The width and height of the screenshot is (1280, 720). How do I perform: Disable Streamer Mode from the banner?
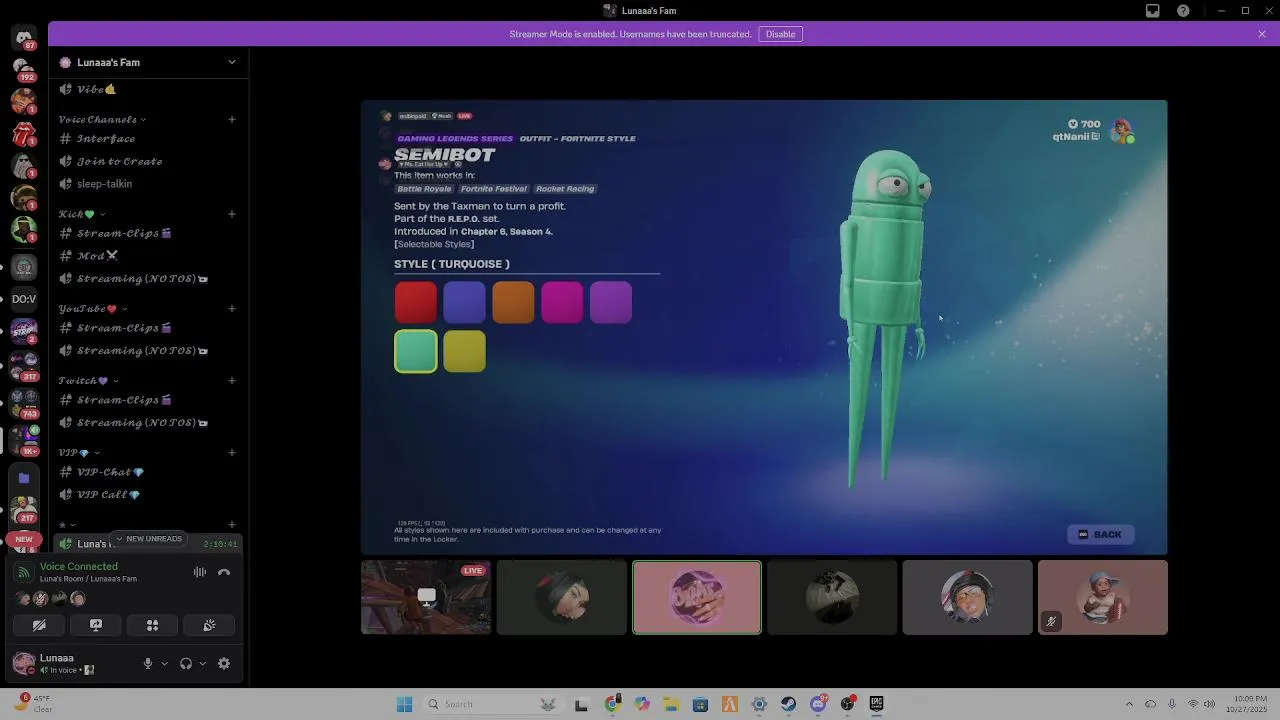pos(780,34)
